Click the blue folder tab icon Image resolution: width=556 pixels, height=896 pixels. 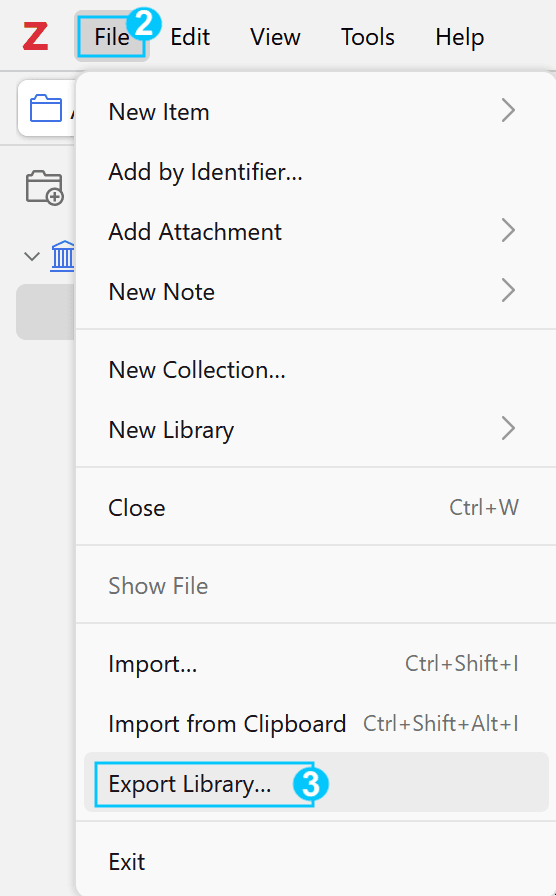[46, 108]
